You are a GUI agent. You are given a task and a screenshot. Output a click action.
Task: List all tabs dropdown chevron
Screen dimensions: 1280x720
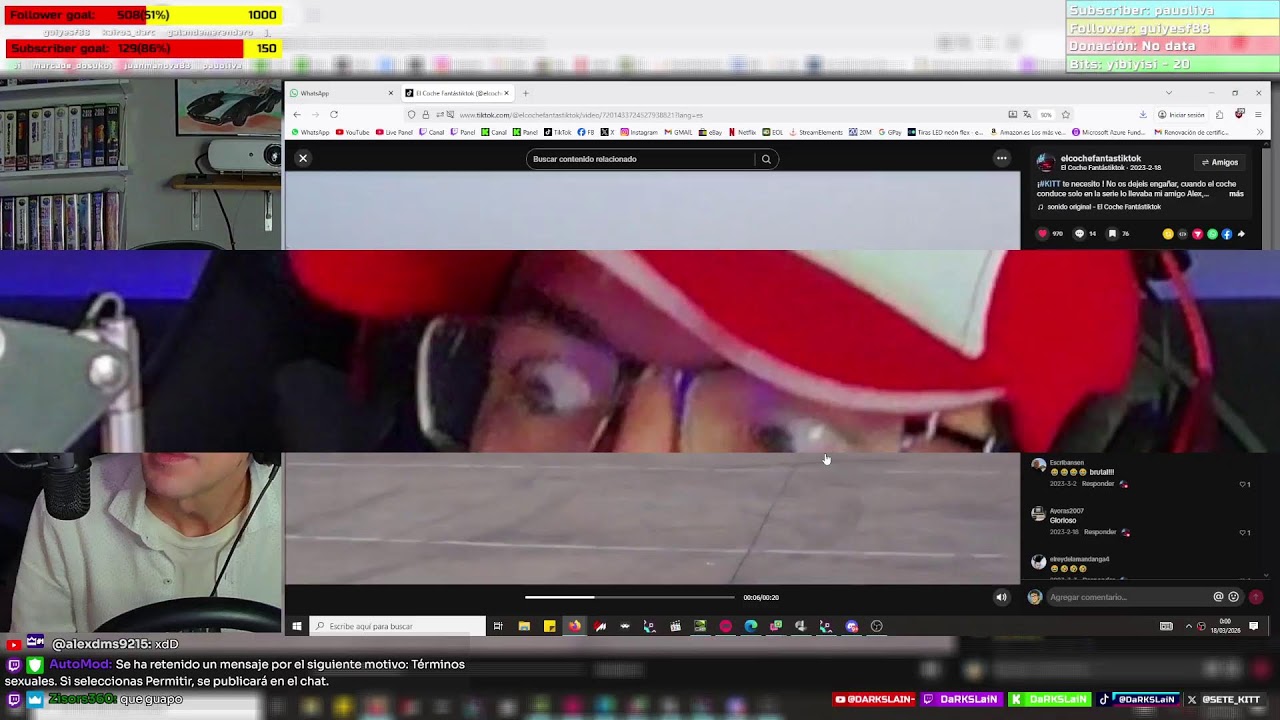tap(1169, 93)
